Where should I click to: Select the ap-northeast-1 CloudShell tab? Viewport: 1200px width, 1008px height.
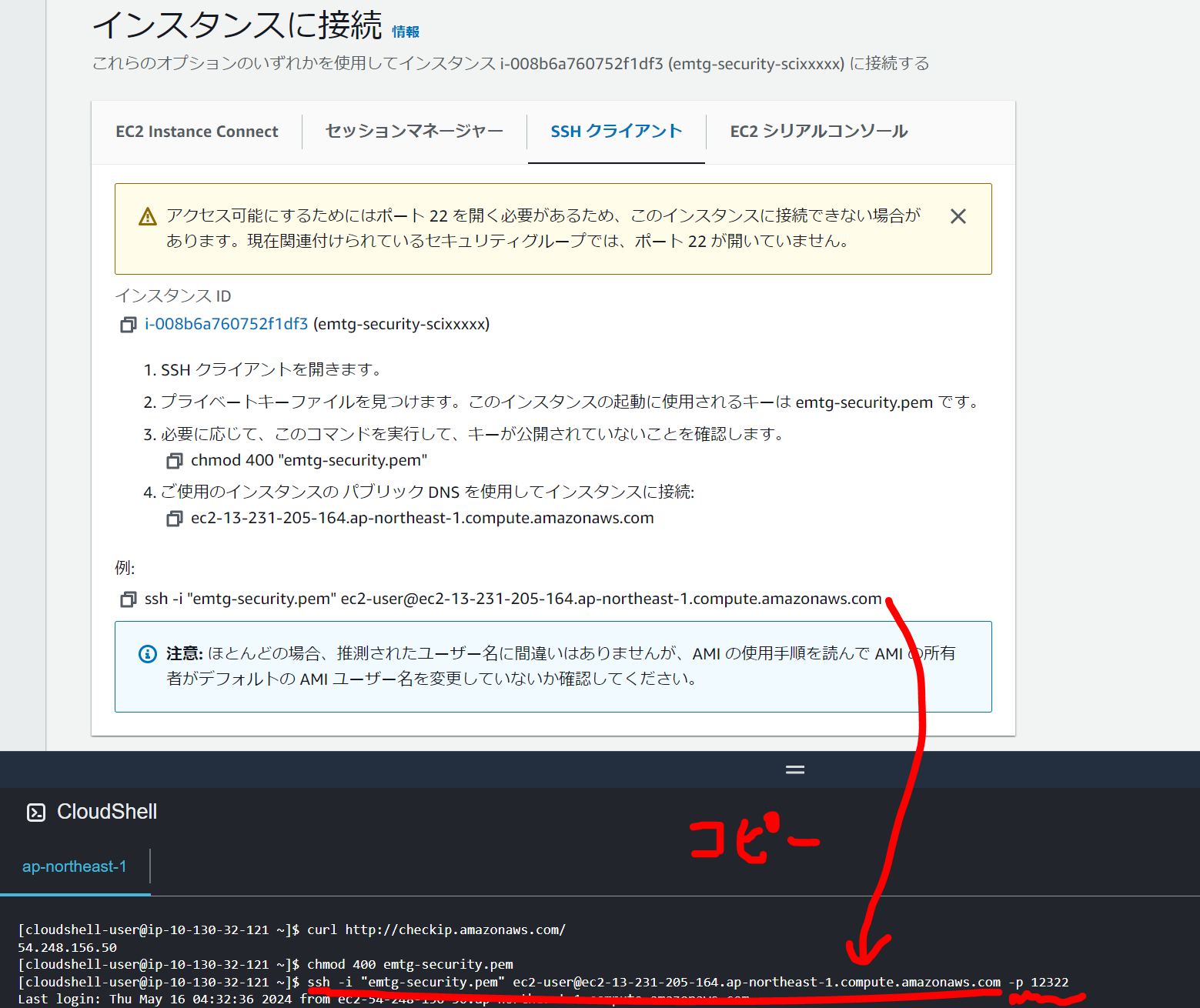tap(75, 866)
